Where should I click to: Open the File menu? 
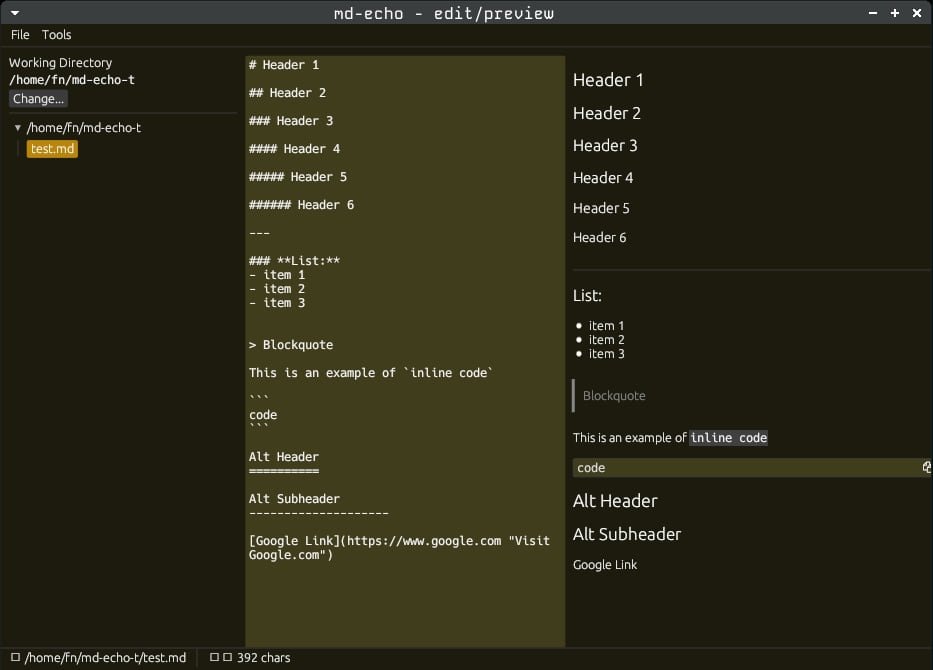pos(19,35)
